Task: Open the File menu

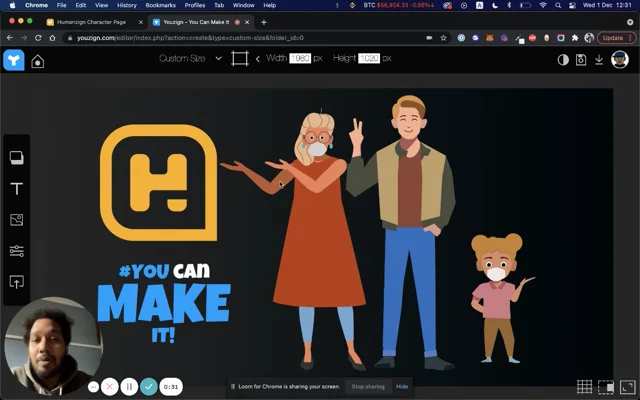Action: 61,5
